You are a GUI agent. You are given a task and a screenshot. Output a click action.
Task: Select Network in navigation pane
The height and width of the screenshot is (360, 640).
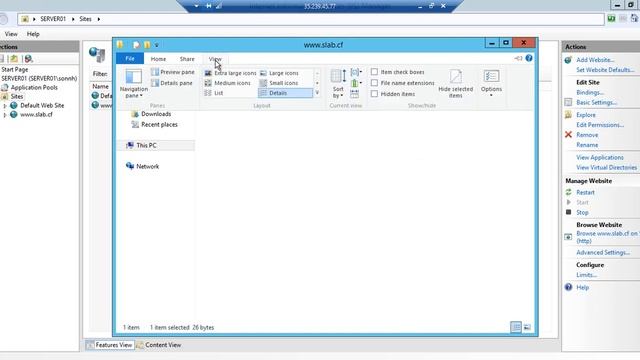tap(142, 166)
